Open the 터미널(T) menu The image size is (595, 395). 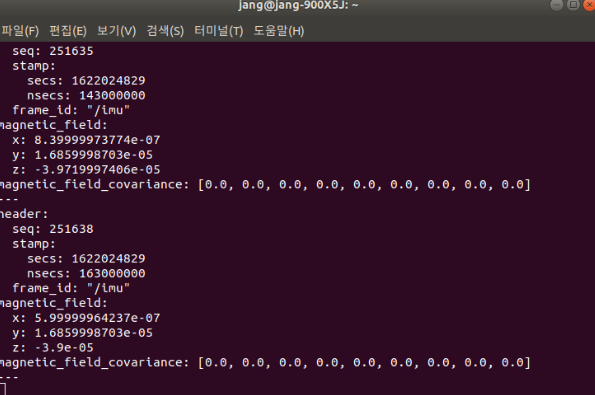click(x=219, y=31)
